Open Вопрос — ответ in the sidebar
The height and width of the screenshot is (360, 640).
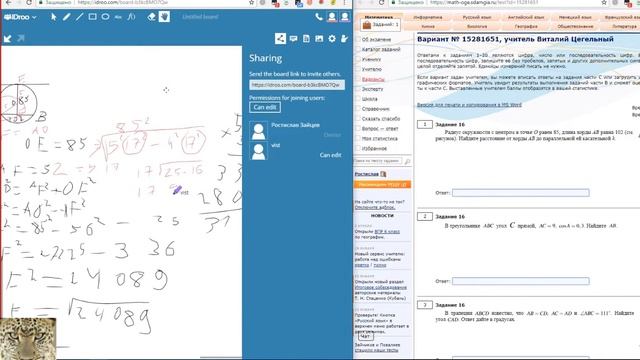tap(380, 129)
